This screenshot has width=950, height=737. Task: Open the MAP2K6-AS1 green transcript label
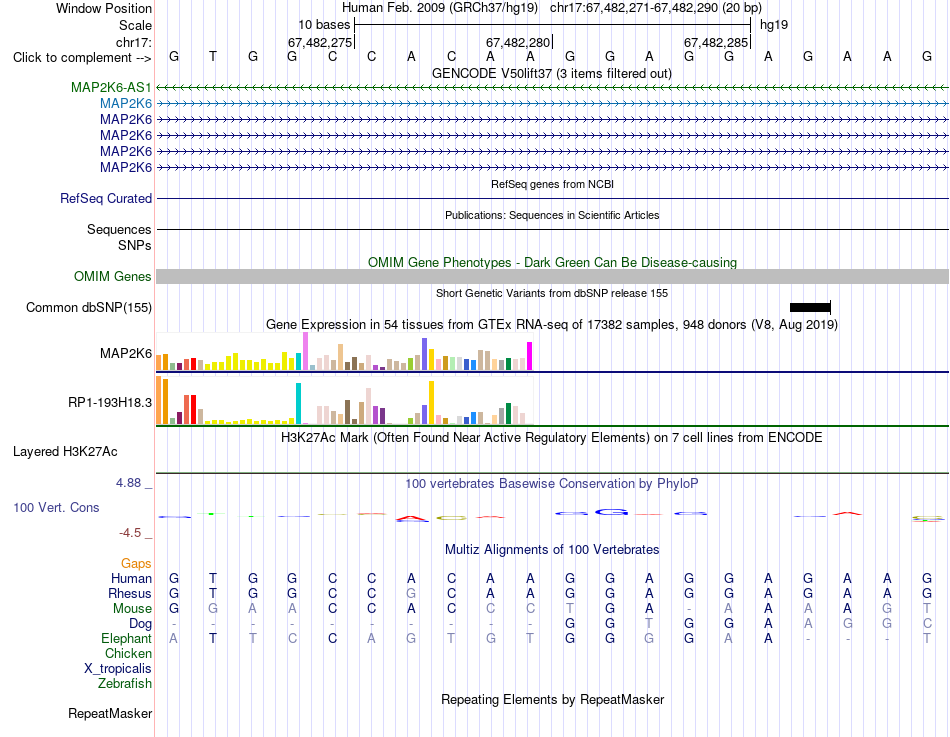pos(111,87)
